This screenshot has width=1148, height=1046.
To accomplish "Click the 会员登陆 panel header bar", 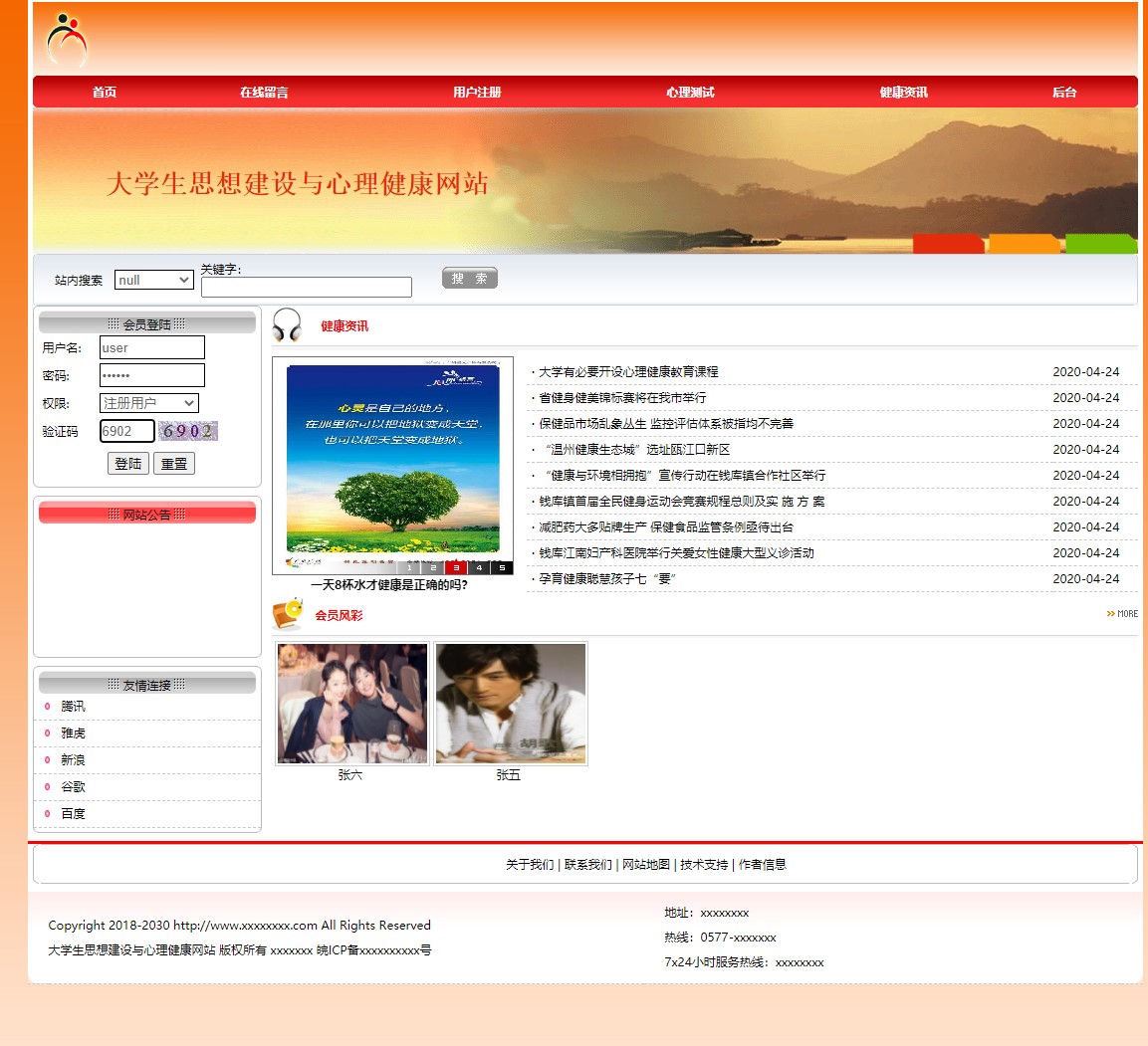I will click(x=146, y=322).
